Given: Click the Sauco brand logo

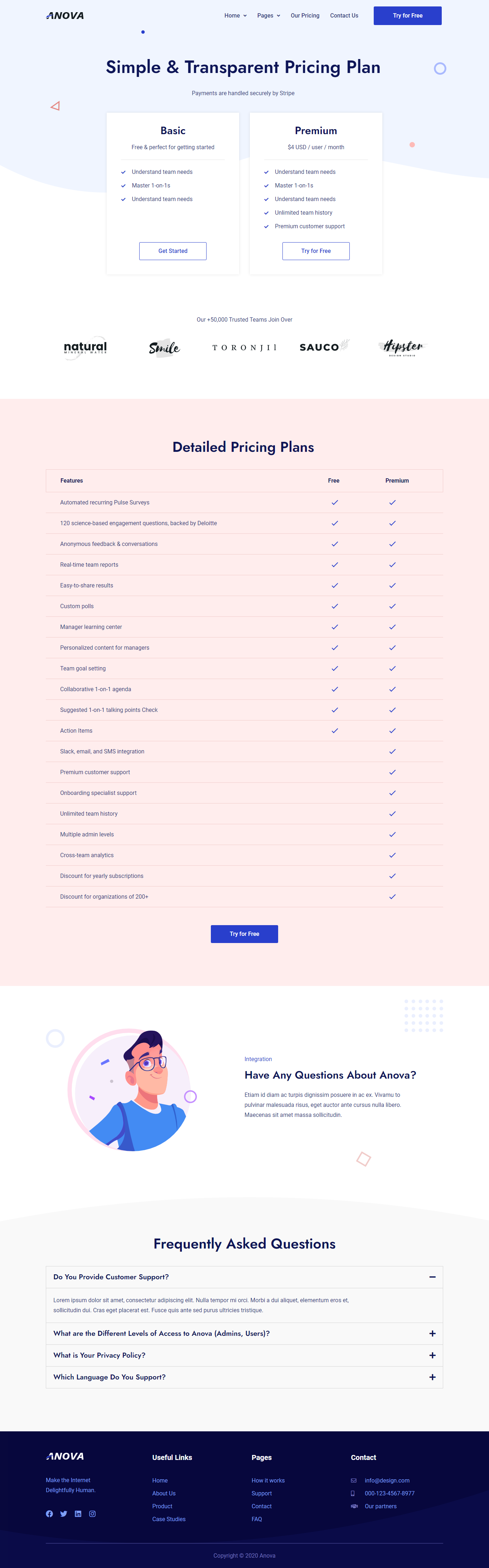Looking at the screenshot, I should (x=323, y=347).
